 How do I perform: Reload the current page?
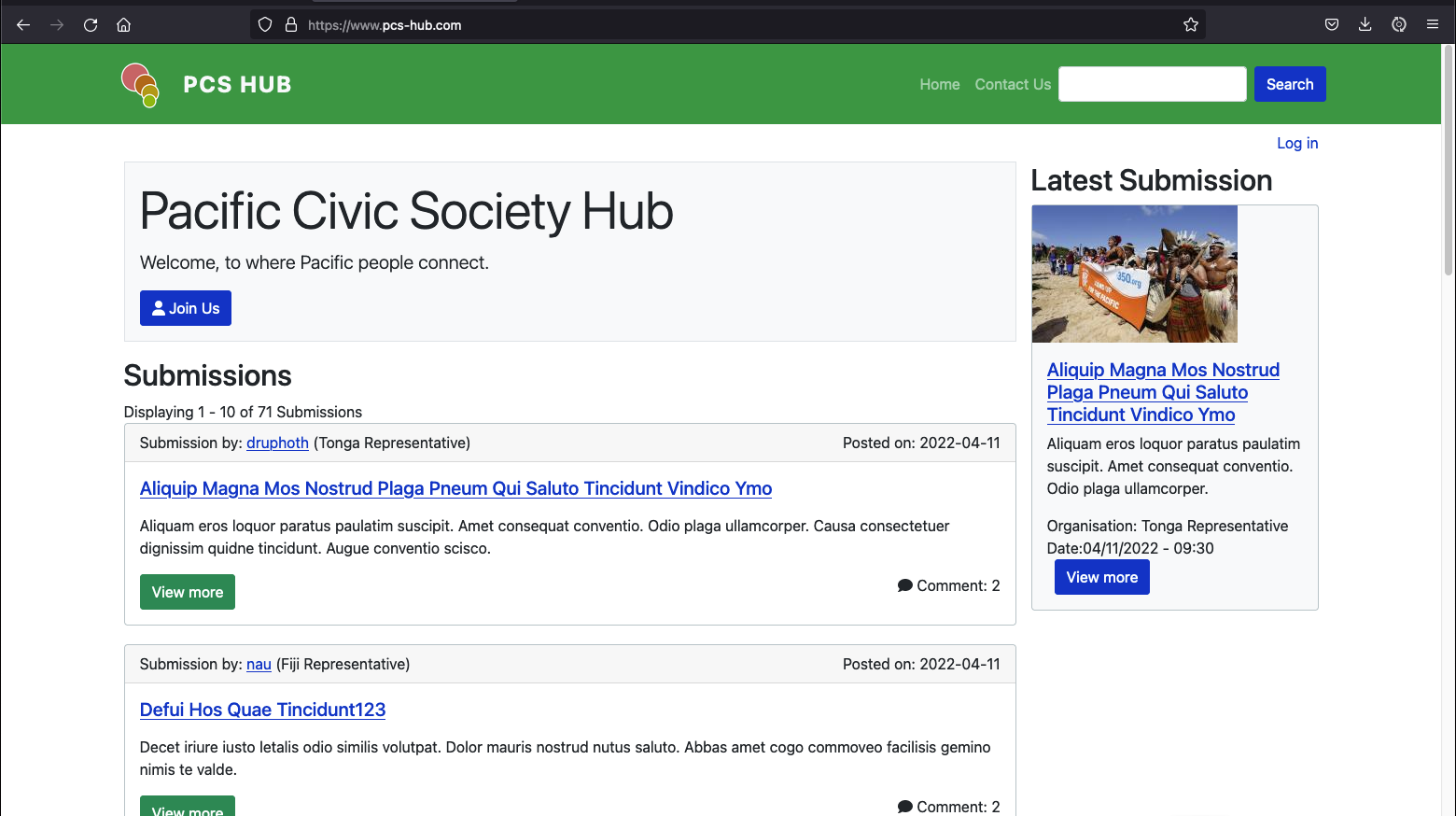tap(91, 24)
